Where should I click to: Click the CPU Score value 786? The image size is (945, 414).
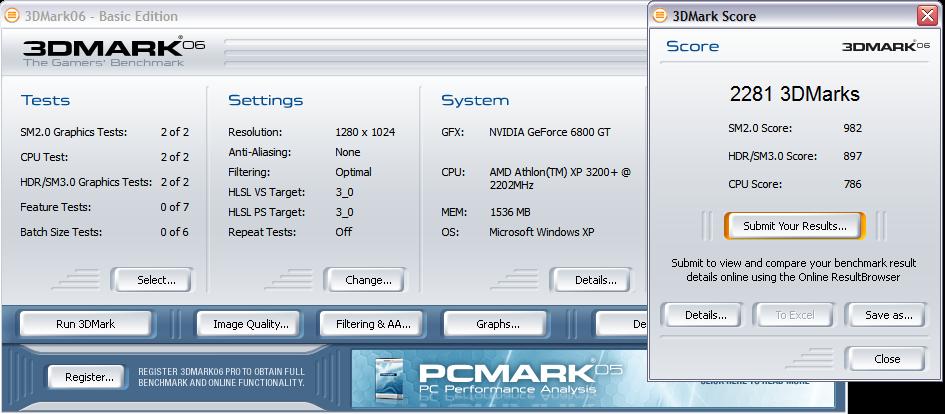pyautogui.click(x=852, y=184)
